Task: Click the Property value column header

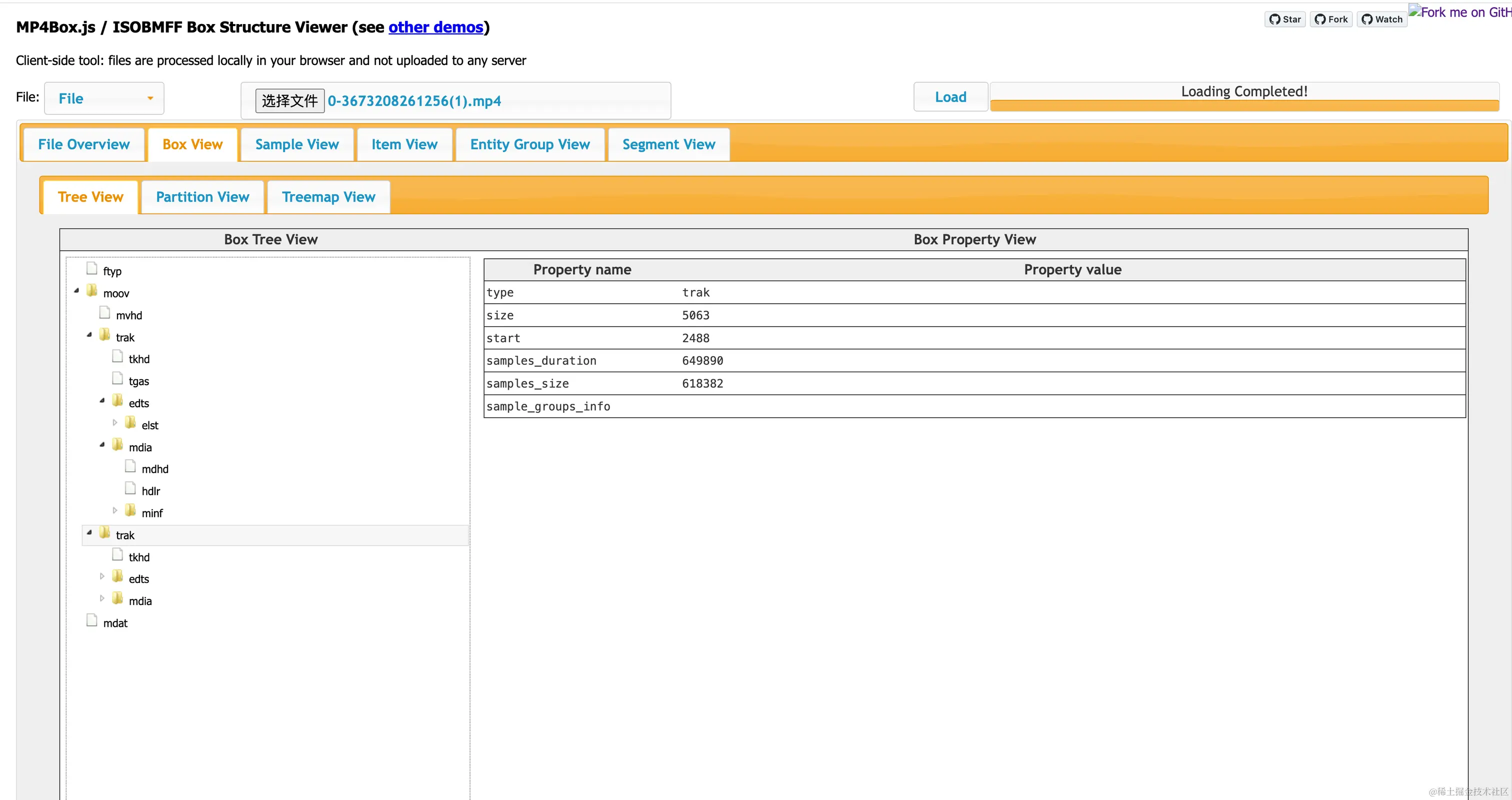Action: 1072,270
